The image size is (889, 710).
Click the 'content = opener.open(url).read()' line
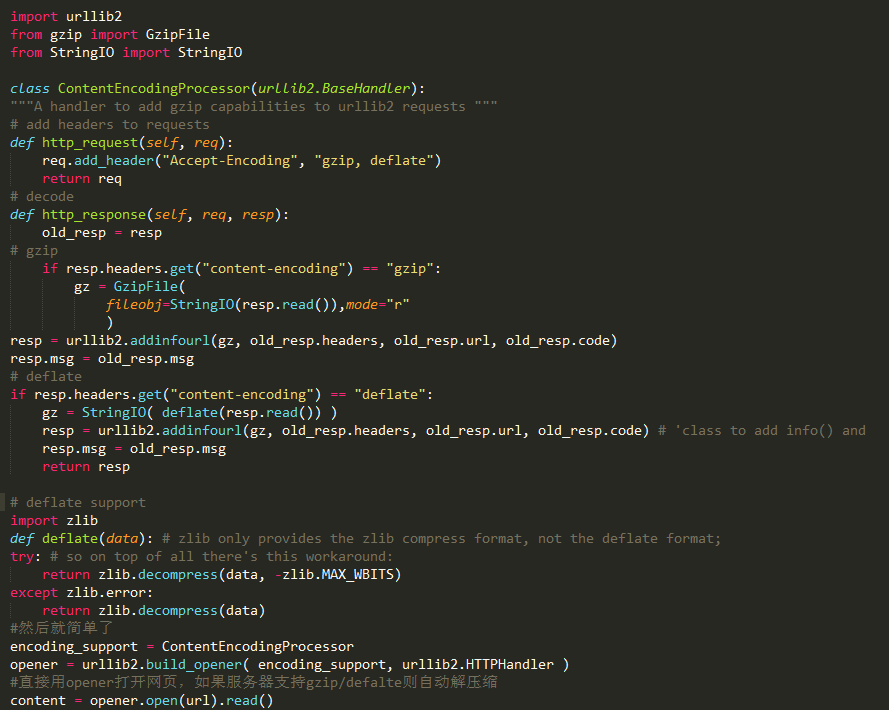(142, 701)
